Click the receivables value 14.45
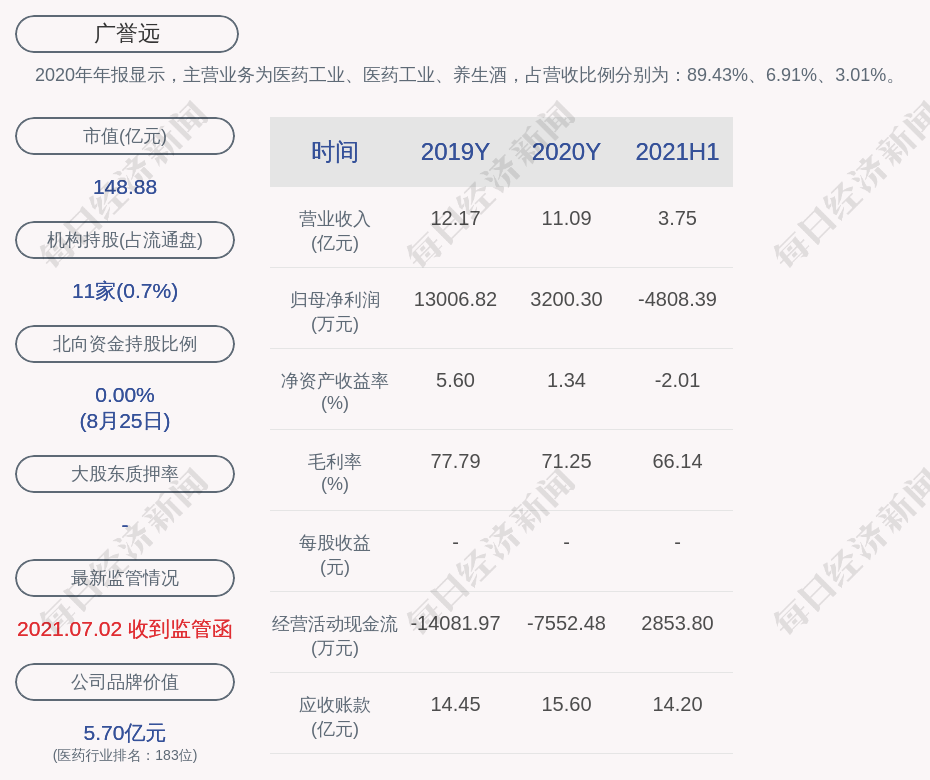 coord(455,705)
